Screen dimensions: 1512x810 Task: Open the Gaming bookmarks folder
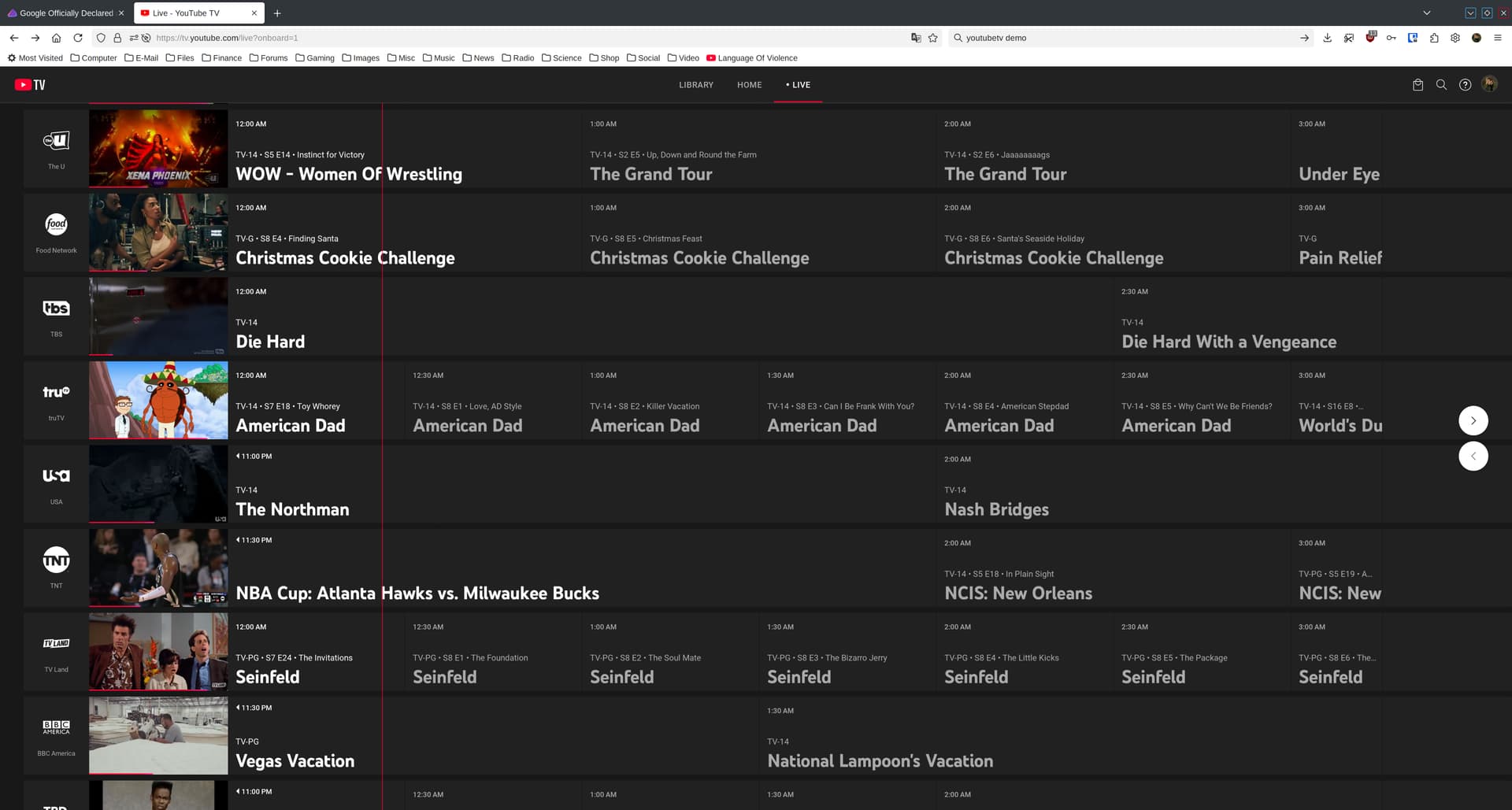coord(315,58)
